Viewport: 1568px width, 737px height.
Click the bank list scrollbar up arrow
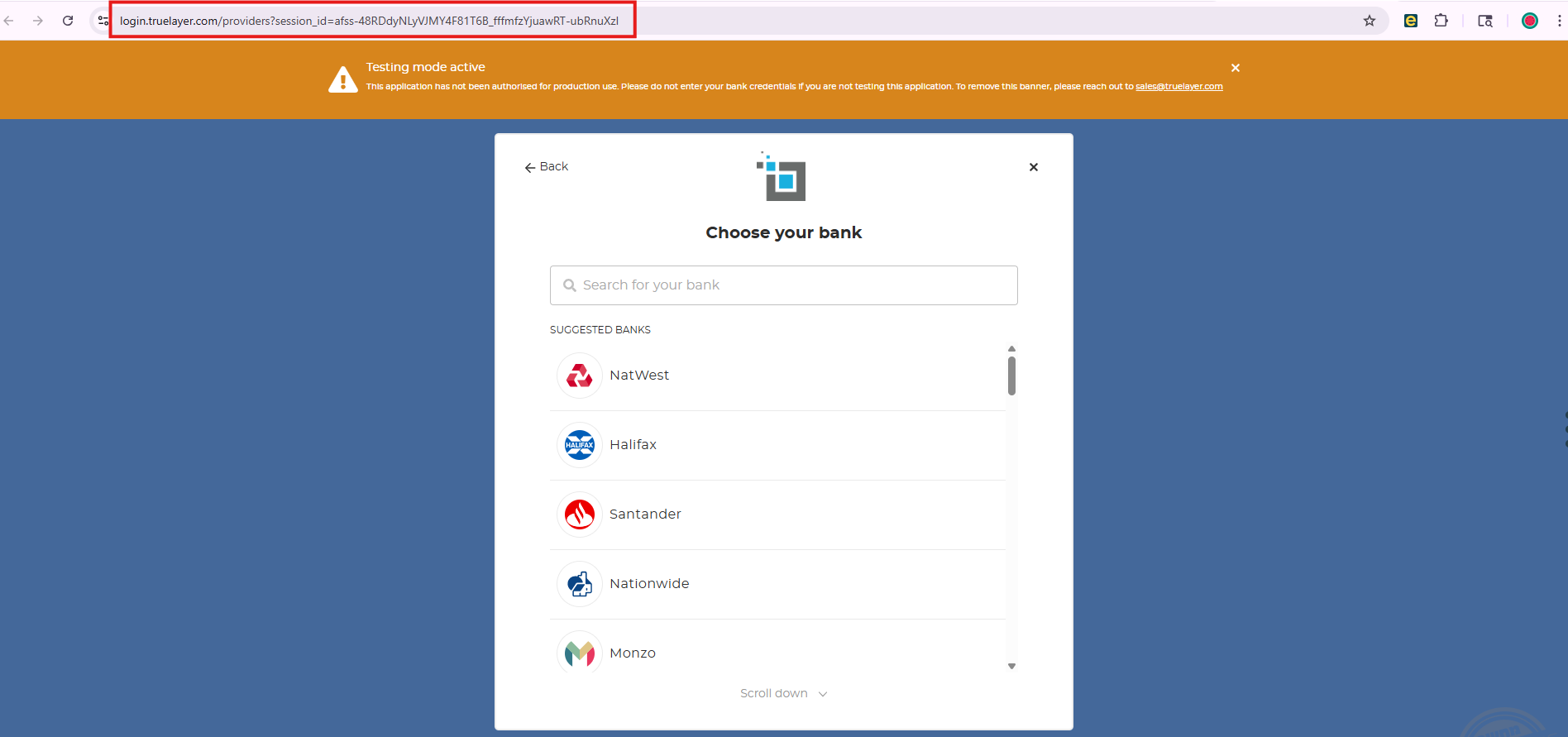coord(1011,349)
